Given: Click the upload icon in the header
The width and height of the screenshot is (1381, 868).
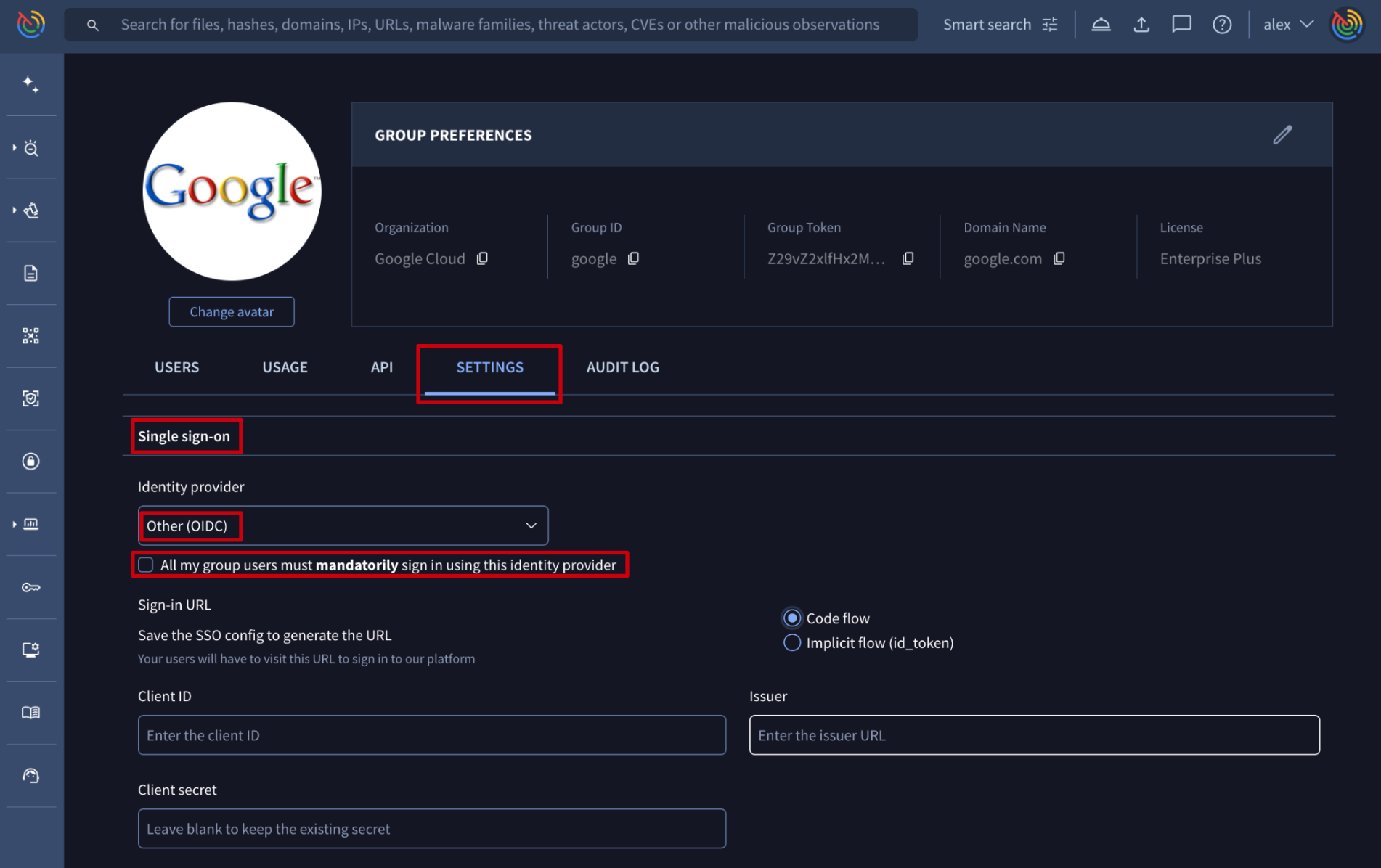Looking at the screenshot, I should 1141,25.
